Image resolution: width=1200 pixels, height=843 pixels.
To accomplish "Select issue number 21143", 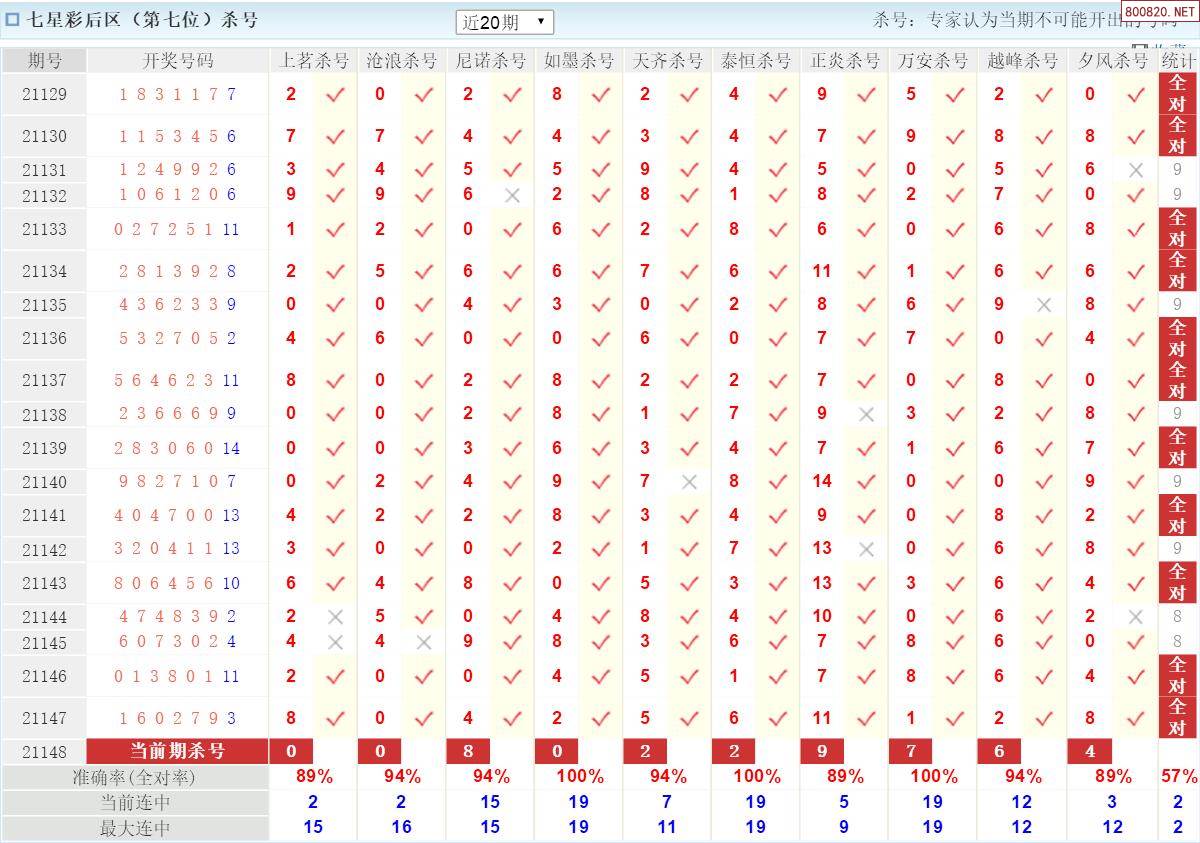I will [44, 584].
